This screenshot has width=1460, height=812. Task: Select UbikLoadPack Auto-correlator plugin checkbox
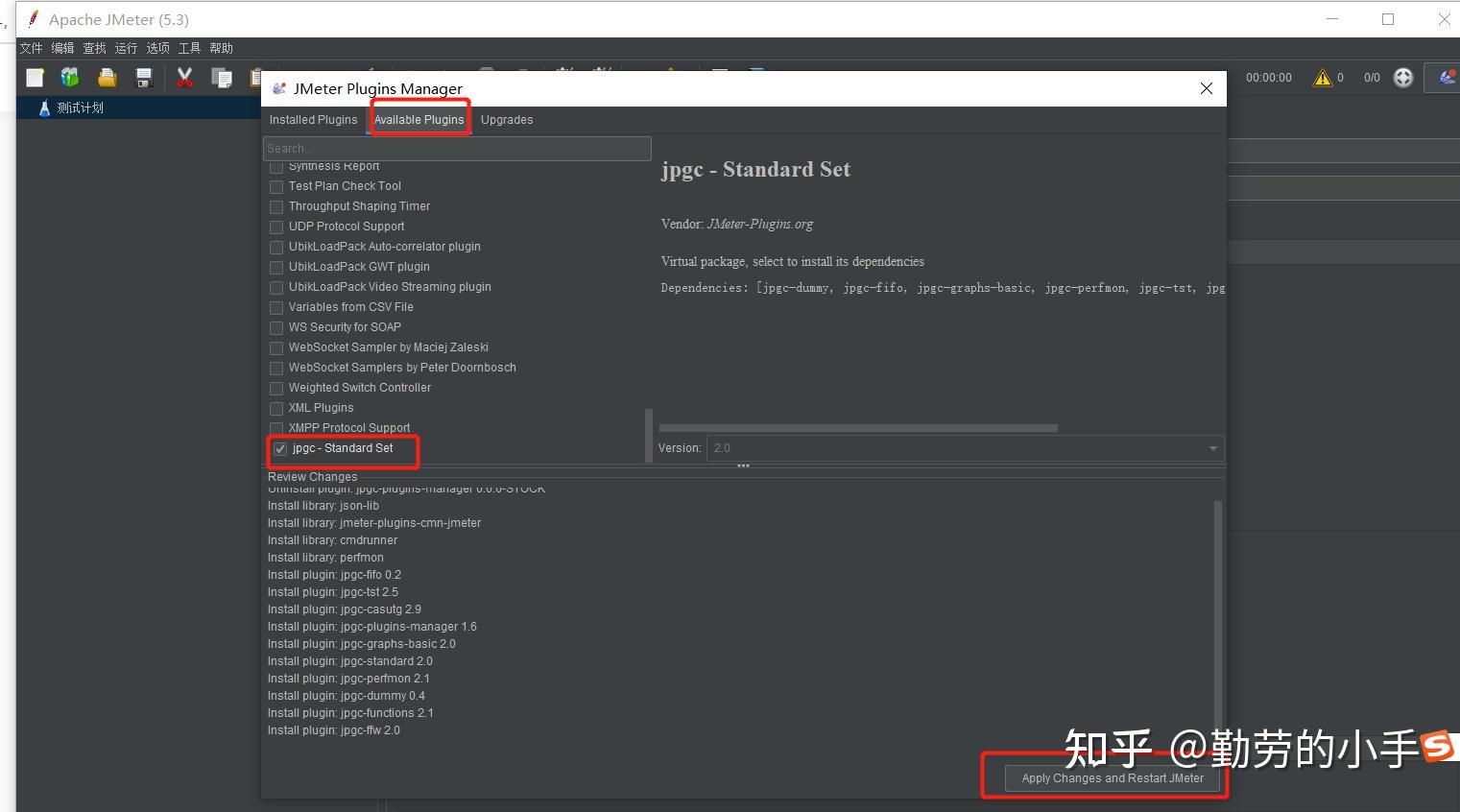click(276, 247)
